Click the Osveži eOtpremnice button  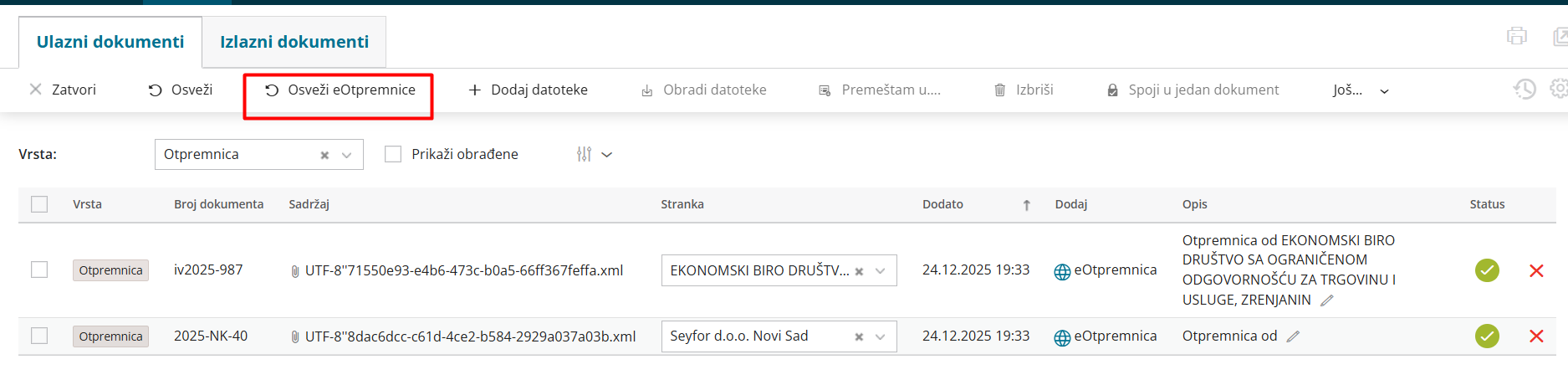tap(340, 90)
